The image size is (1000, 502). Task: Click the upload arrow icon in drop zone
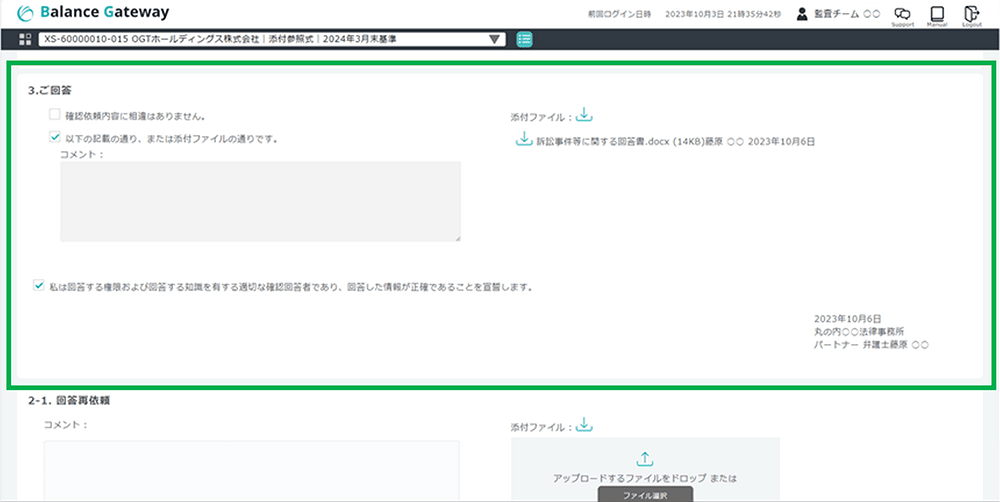point(645,458)
